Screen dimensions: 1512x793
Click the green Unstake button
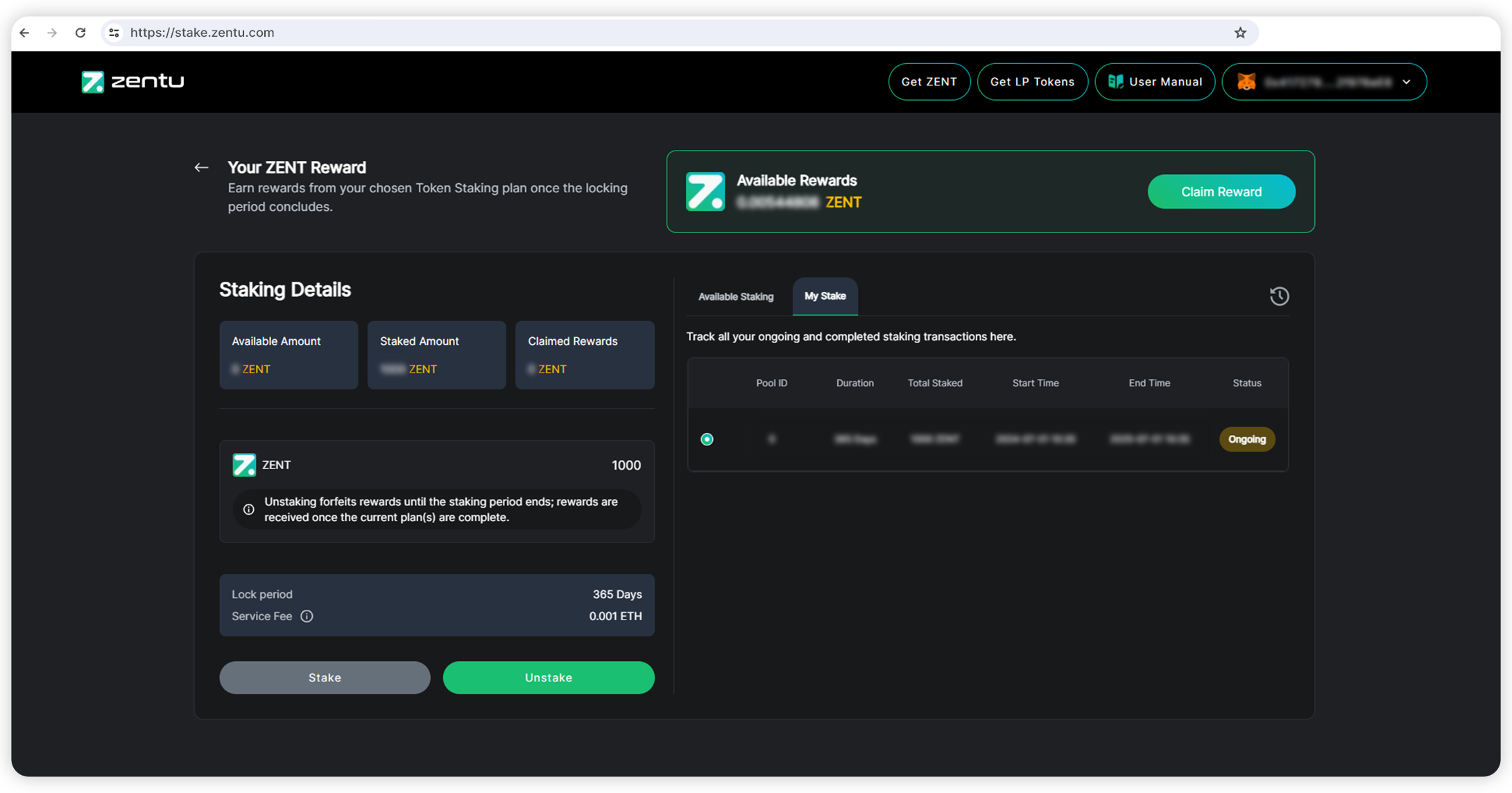[548, 677]
